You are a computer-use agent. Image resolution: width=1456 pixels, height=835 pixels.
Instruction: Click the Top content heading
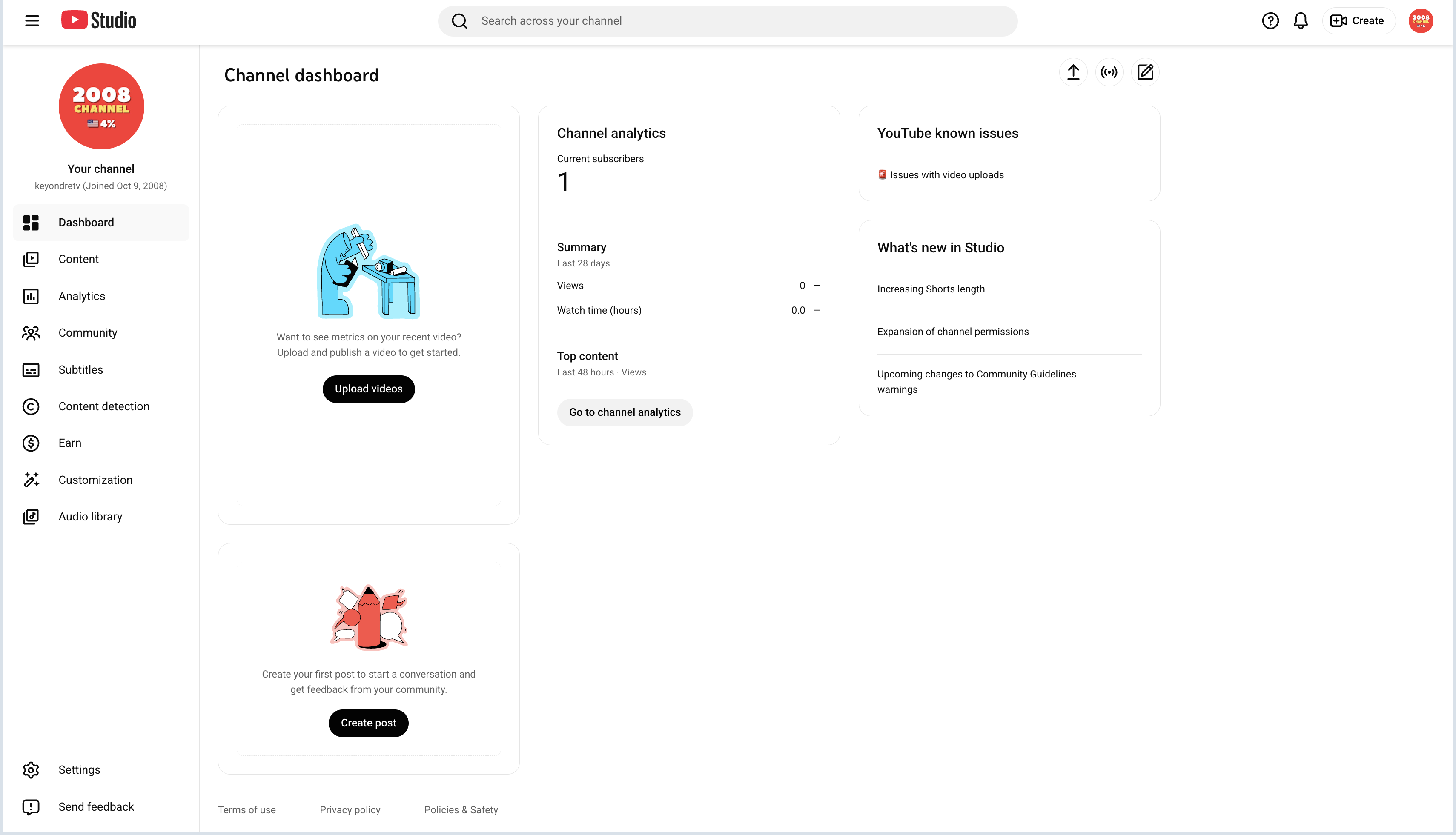click(588, 356)
